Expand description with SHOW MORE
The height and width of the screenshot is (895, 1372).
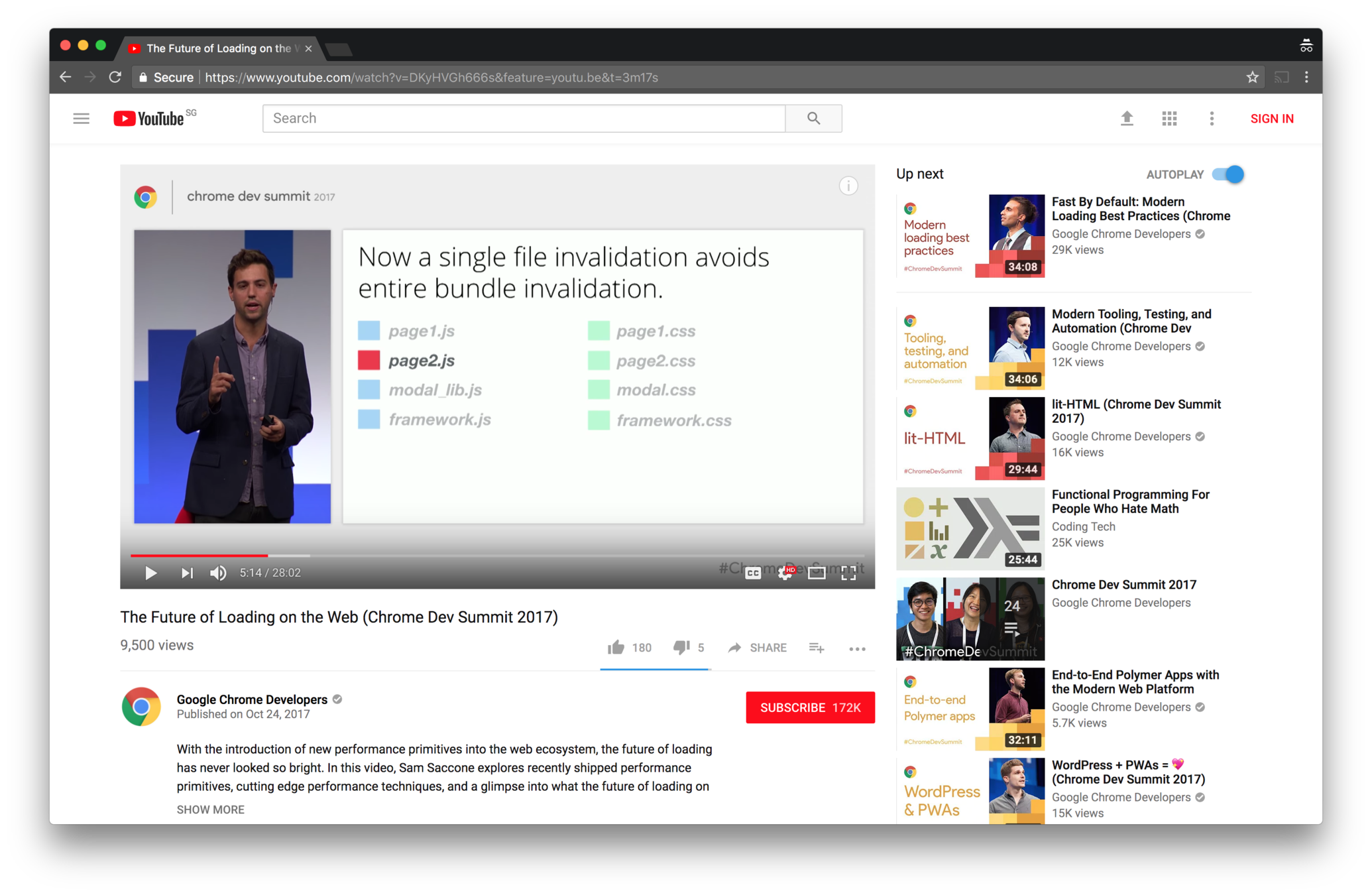point(210,809)
